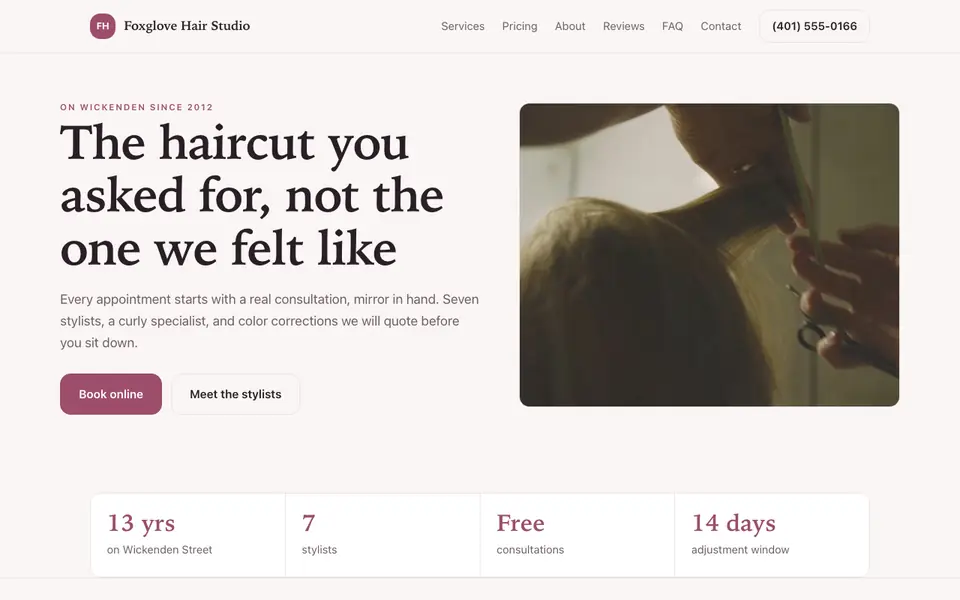Select the 'On Wickenden since 2012' tagline
Image resolution: width=960 pixels, height=600 pixels.
137,107
